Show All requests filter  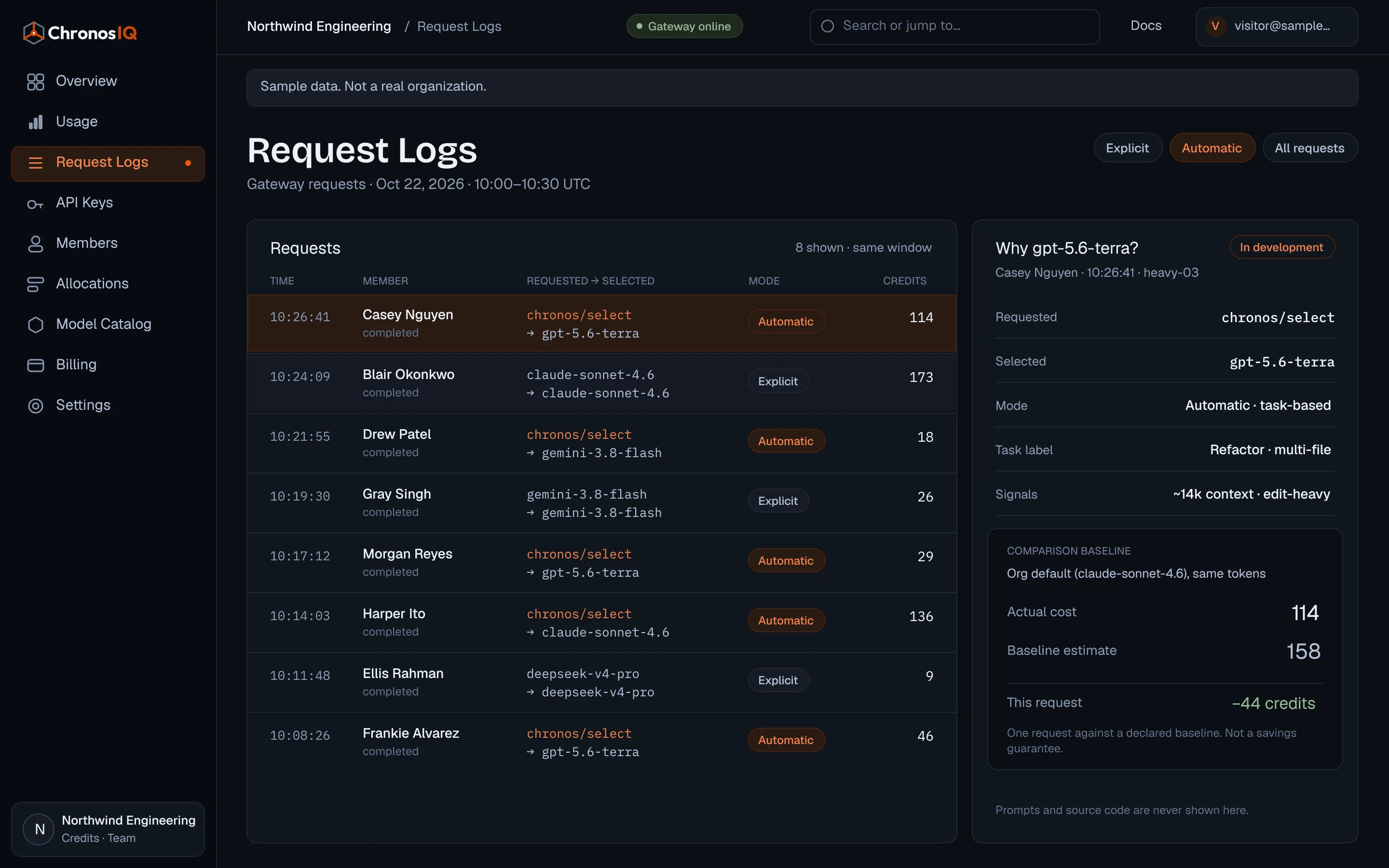pos(1309,148)
